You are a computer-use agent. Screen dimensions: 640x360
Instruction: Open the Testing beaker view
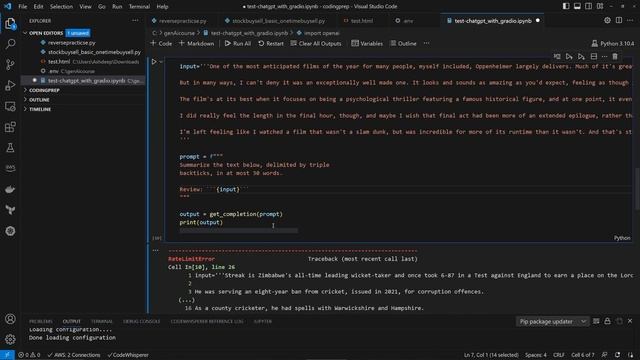click(x=10, y=147)
